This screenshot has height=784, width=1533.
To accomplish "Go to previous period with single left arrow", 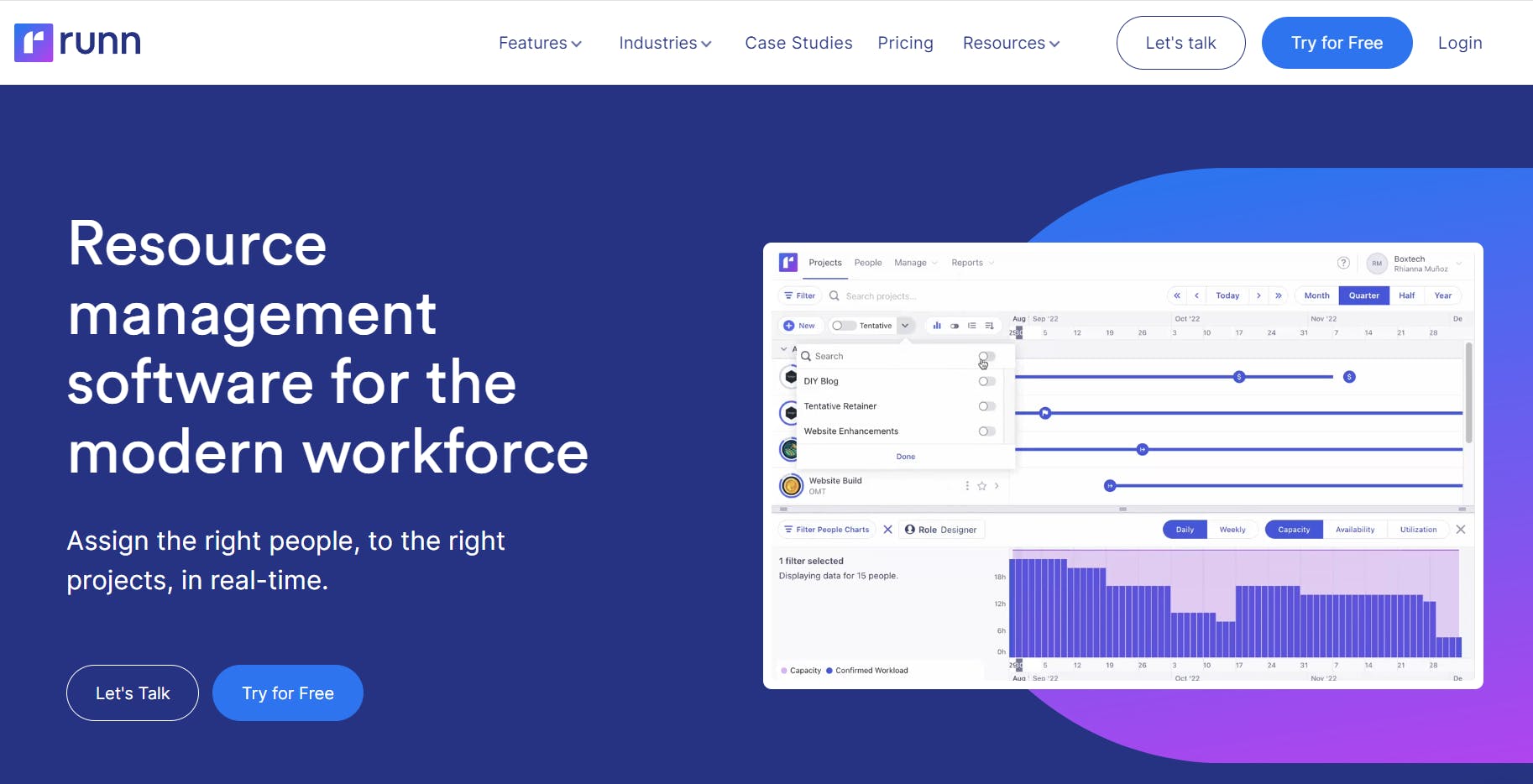I will [x=1196, y=295].
